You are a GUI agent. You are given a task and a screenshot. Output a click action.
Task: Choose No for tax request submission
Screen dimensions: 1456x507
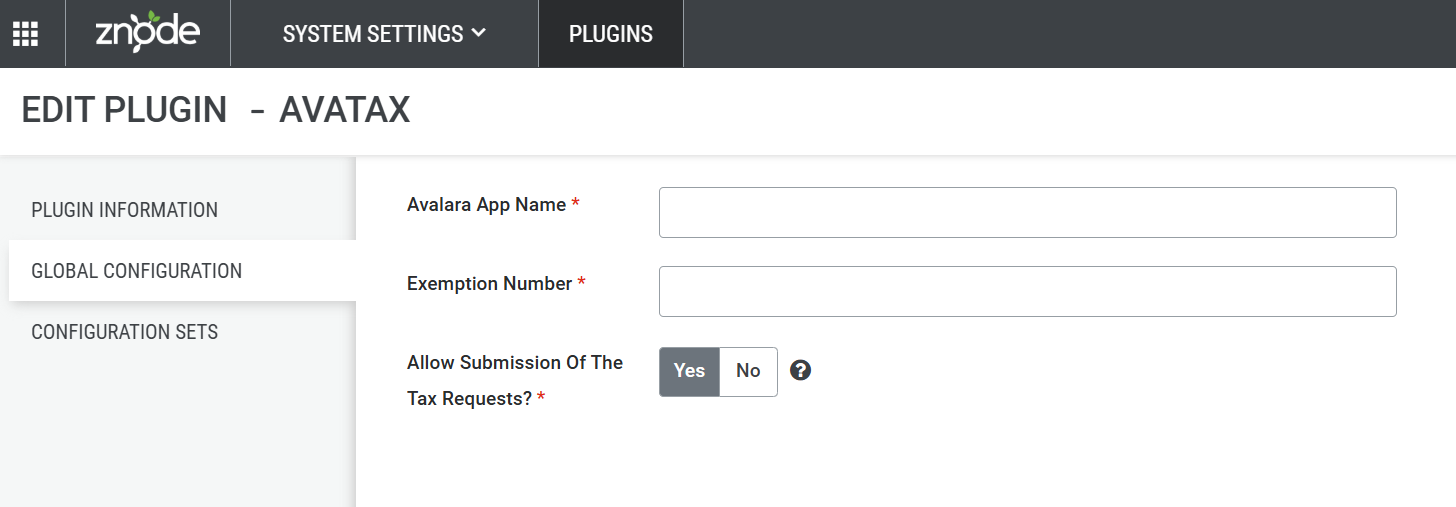pyautogui.click(x=748, y=371)
